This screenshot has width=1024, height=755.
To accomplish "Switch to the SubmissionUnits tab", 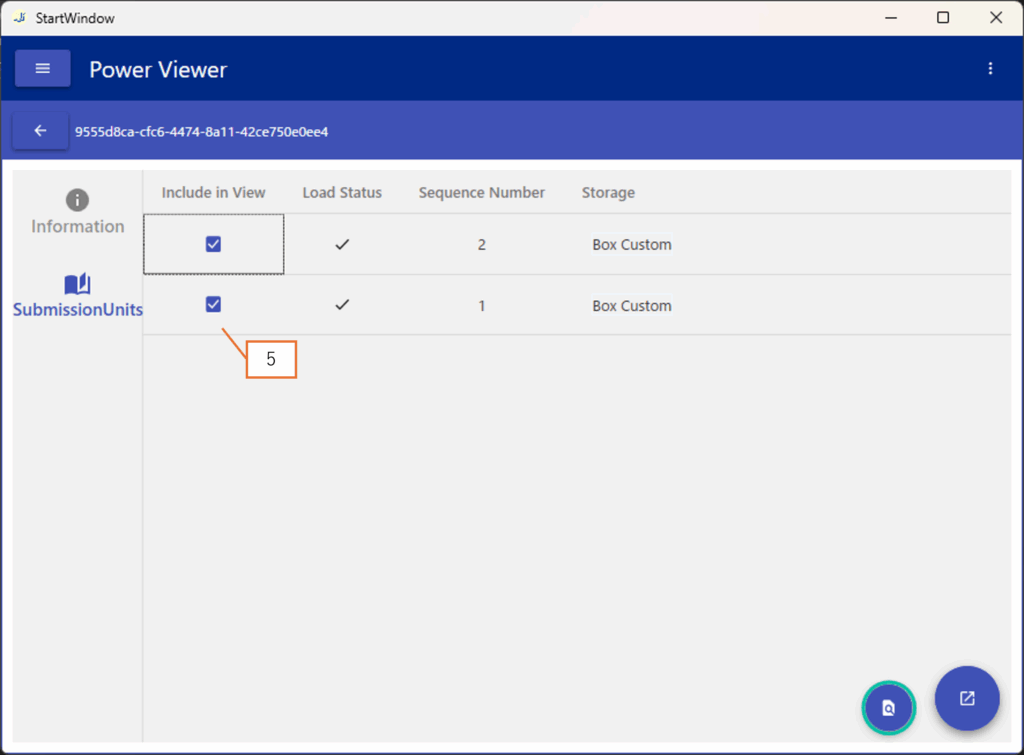I will [77, 296].
